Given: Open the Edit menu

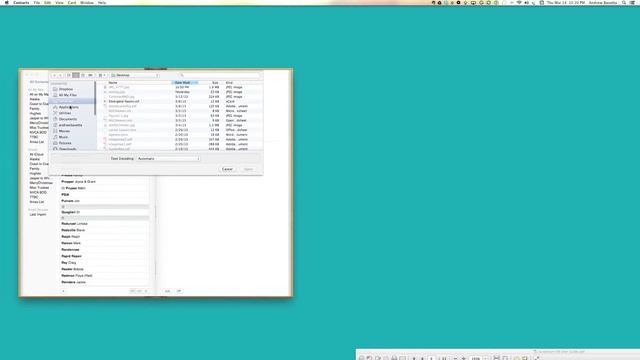Looking at the screenshot, I should (48, 2).
